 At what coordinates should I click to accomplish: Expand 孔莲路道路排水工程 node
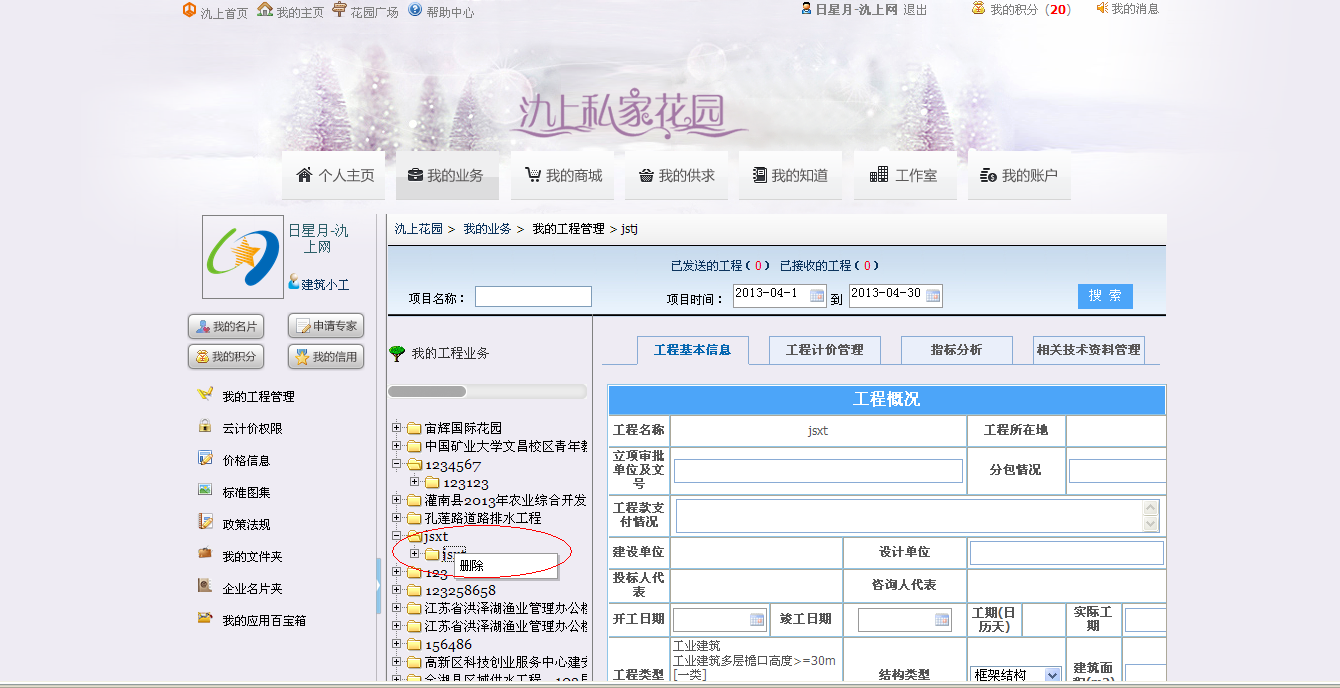(397, 518)
